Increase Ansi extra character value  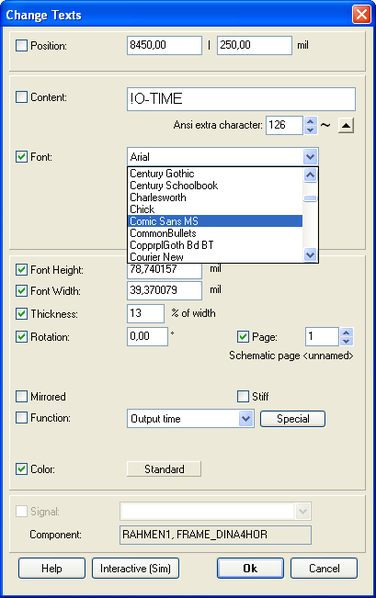310,122
